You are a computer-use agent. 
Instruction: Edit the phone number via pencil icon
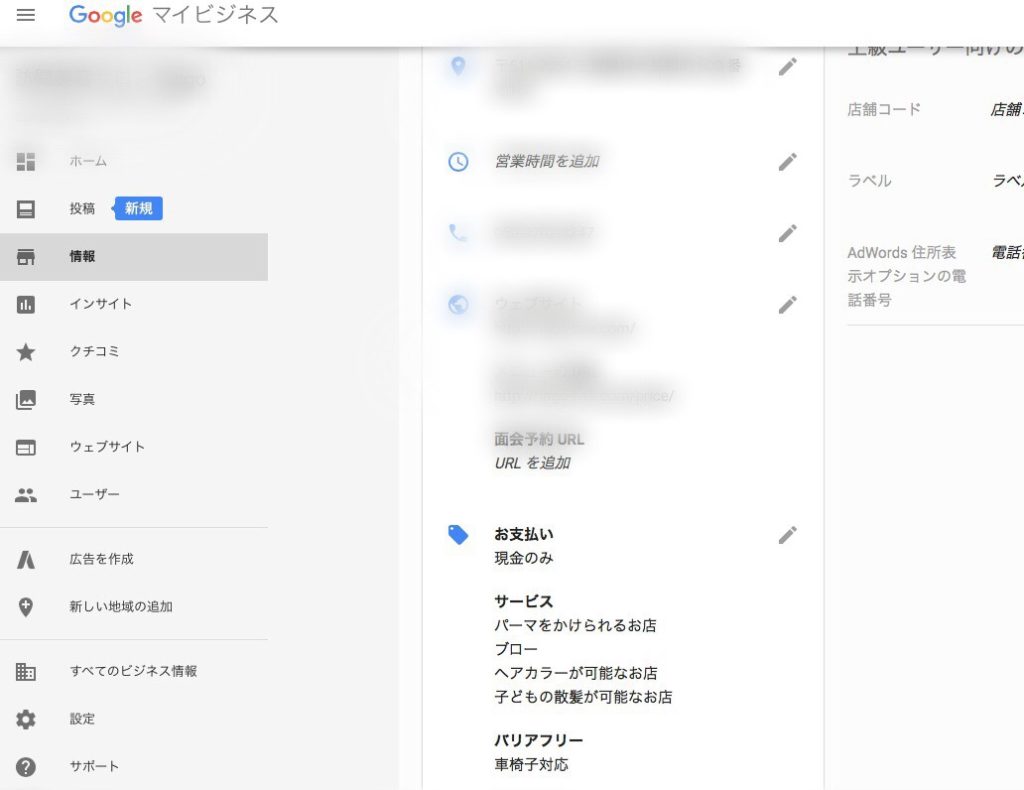tap(788, 233)
